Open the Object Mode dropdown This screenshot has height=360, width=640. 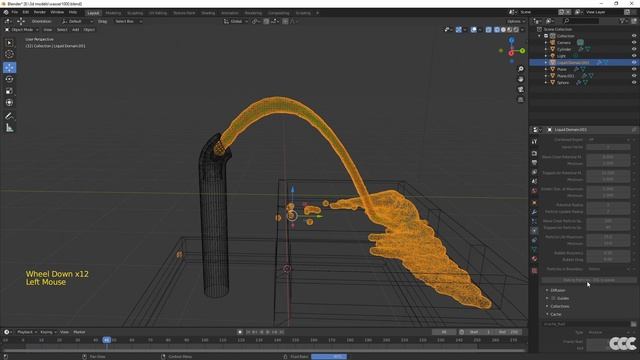point(22,29)
